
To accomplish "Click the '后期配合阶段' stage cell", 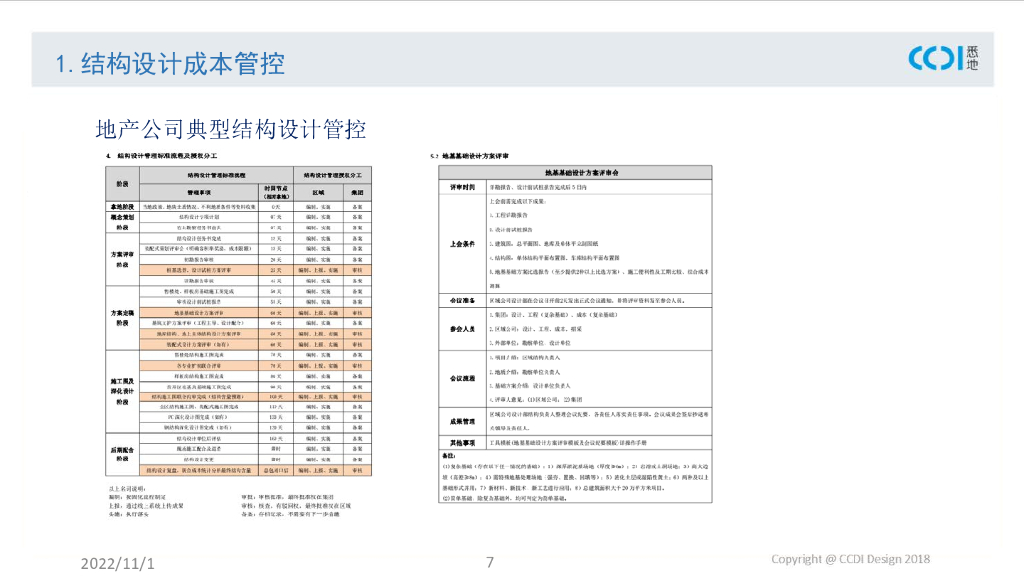I will [x=122, y=454].
